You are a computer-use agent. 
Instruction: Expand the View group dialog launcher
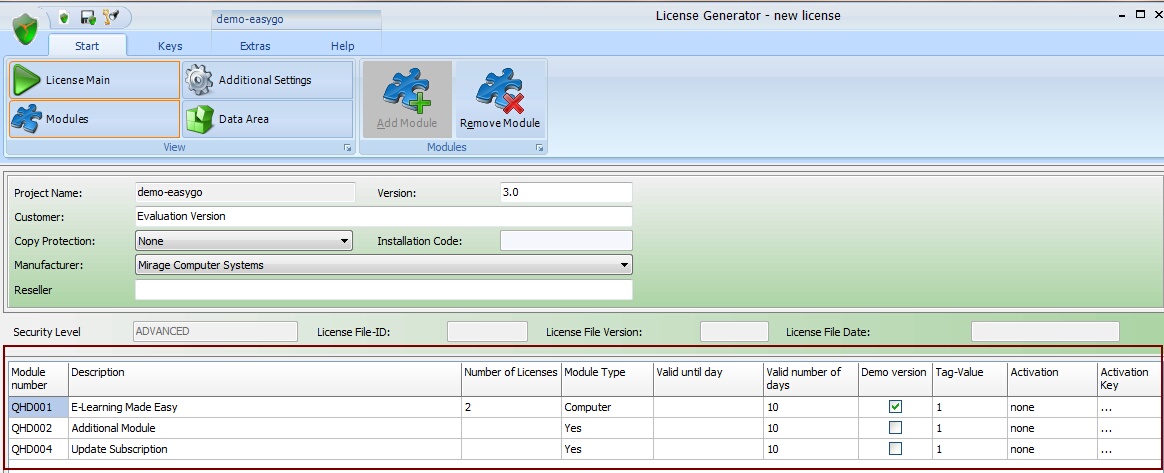[348, 148]
